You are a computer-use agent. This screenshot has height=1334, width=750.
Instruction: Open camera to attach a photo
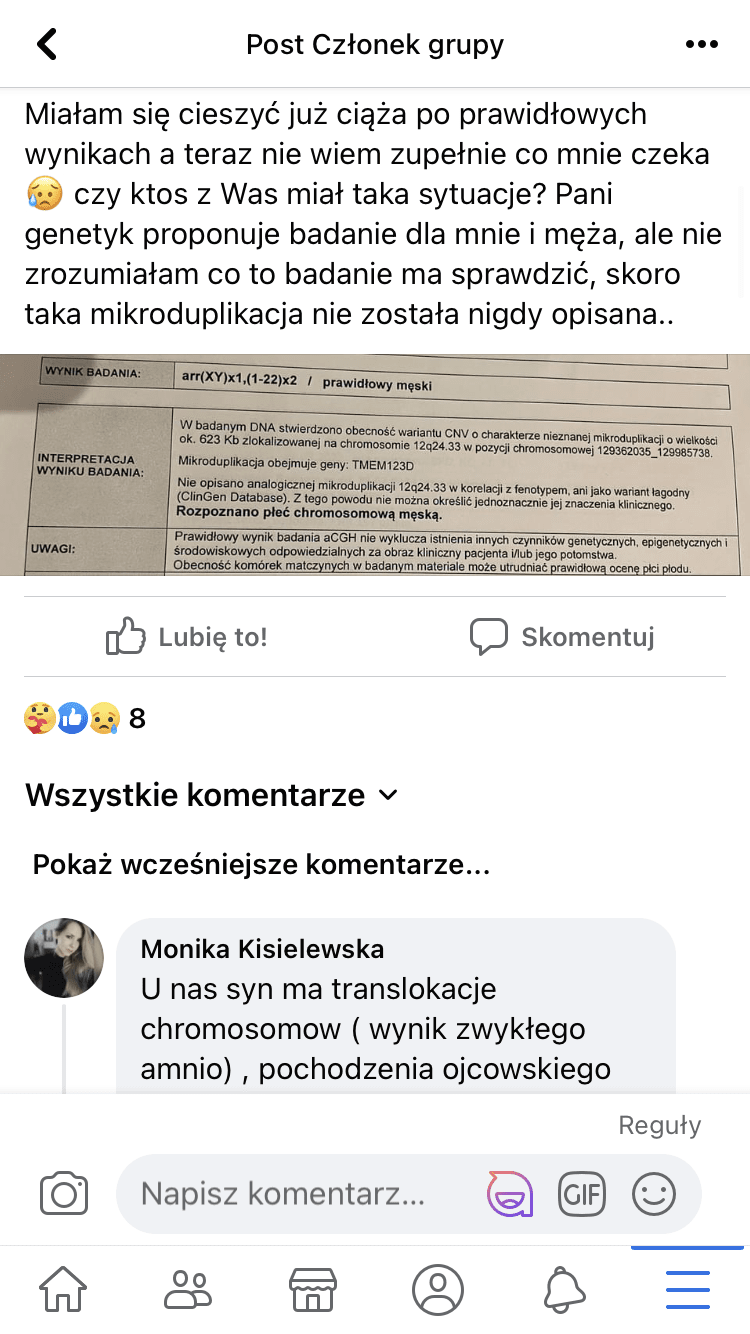coord(64,1194)
